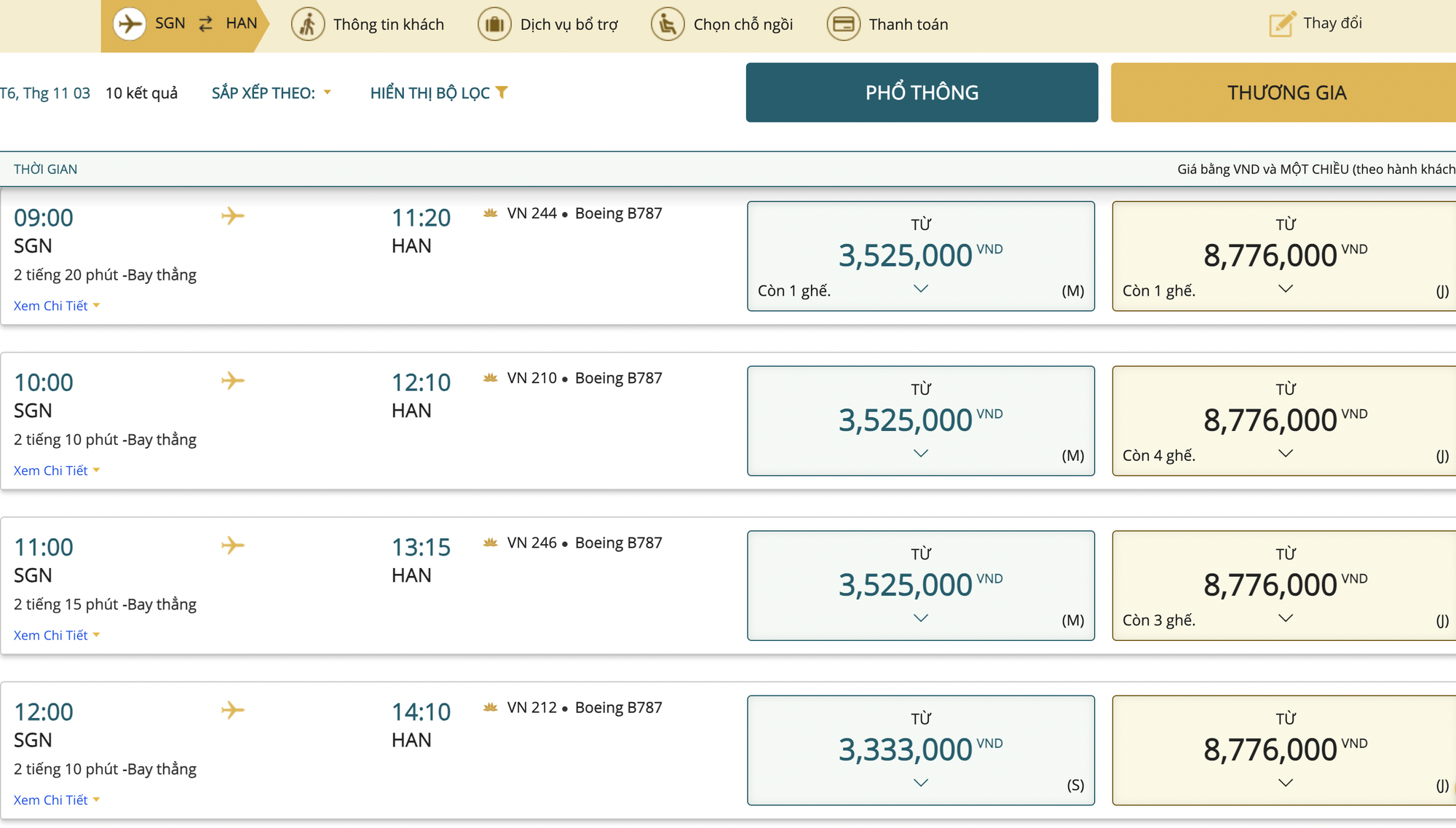Expand business fare chevron for VN 210

coord(1286,453)
